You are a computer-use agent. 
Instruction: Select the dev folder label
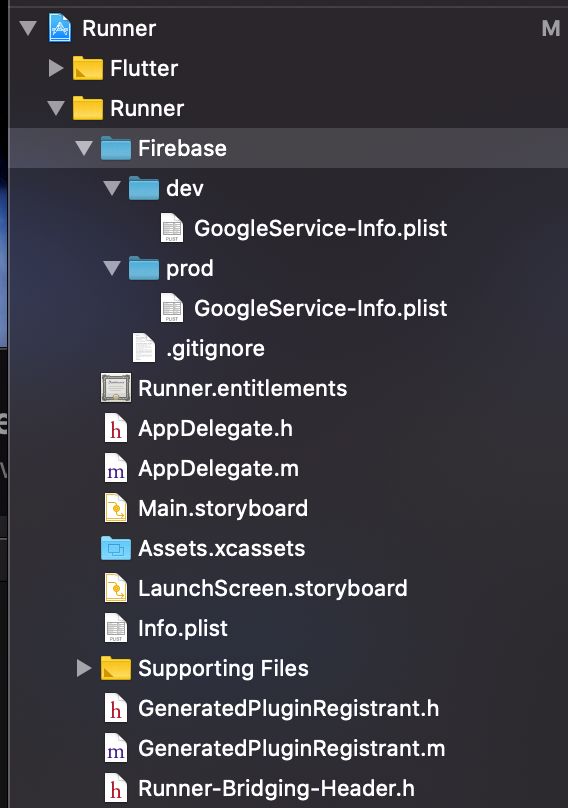pos(185,189)
